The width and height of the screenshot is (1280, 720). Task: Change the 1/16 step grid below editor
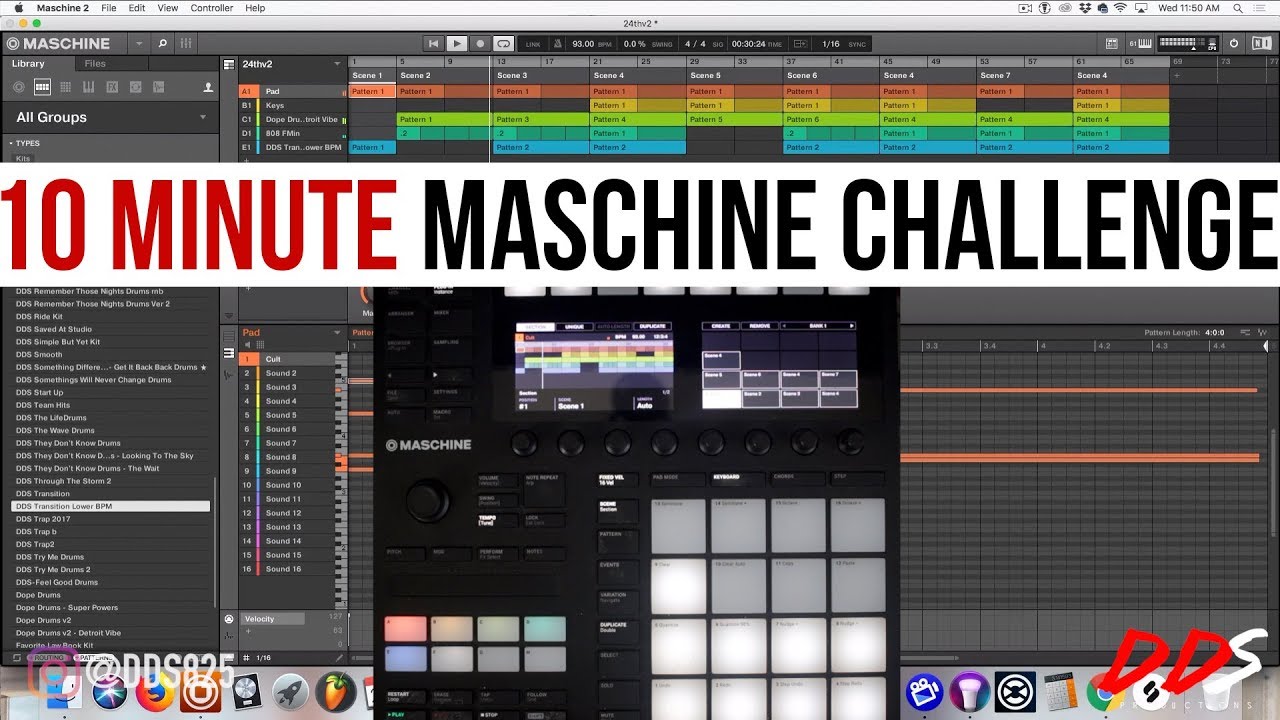pos(264,657)
